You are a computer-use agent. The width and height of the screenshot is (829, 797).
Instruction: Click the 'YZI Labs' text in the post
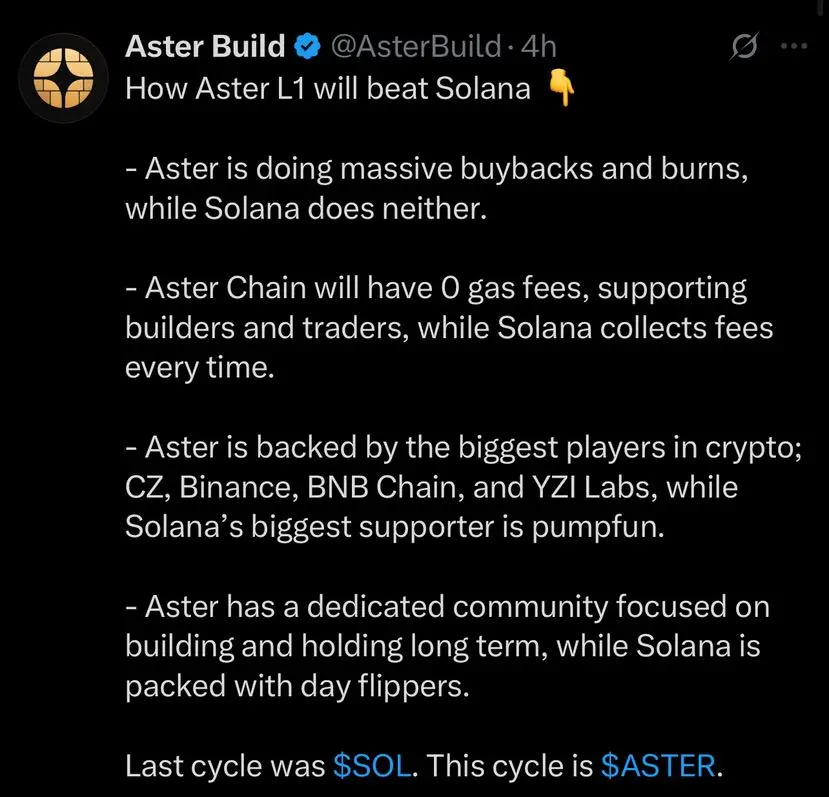[x=594, y=487]
